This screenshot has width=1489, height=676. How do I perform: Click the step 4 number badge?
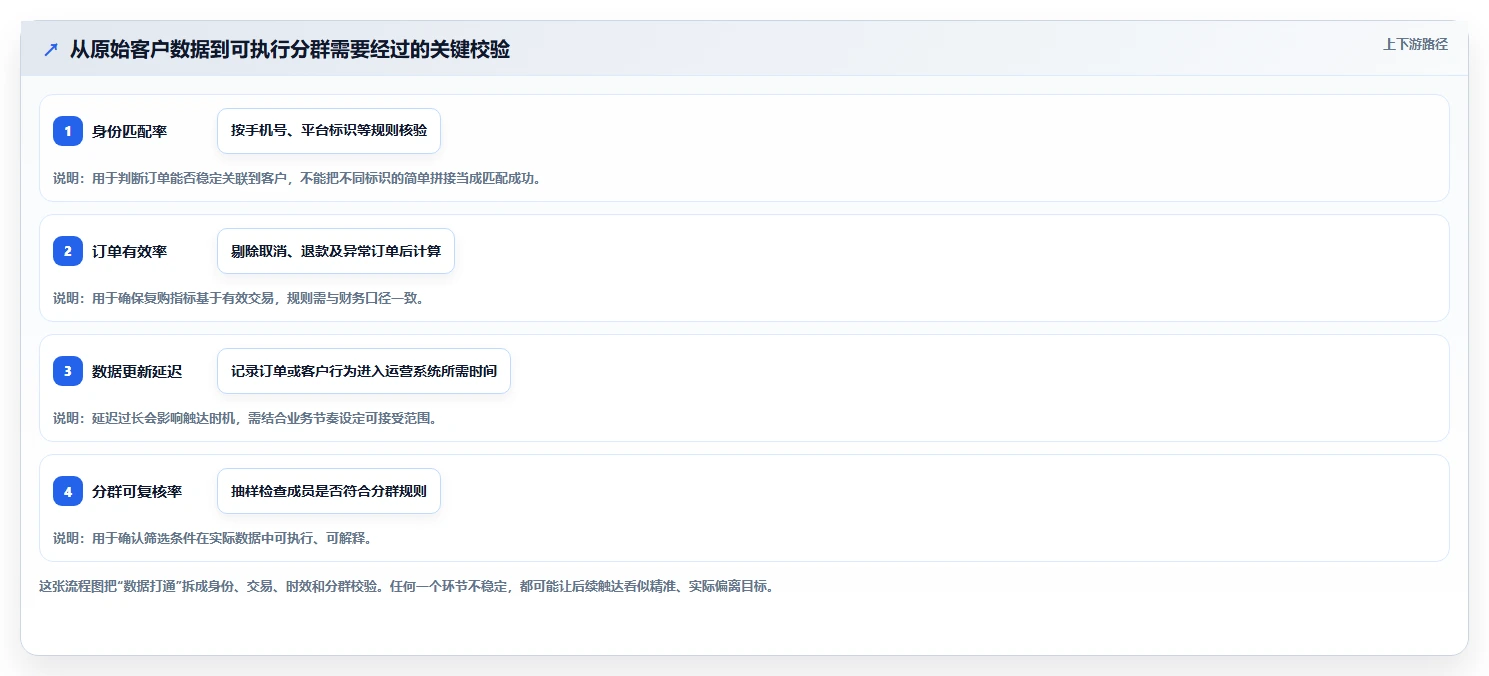click(x=68, y=491)
